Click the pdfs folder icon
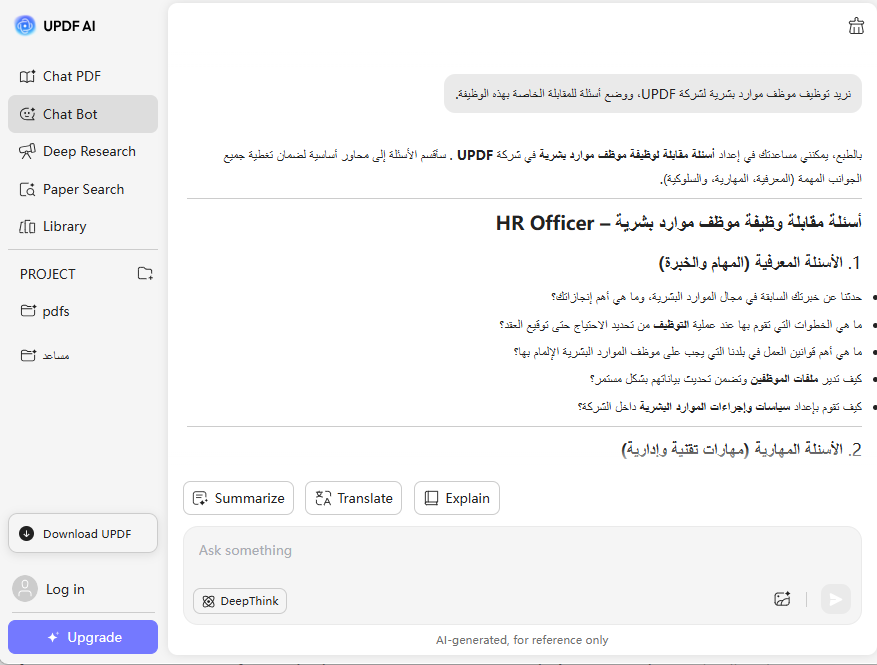Viewport: 877px width, 665px height. [x=28, y=311]
